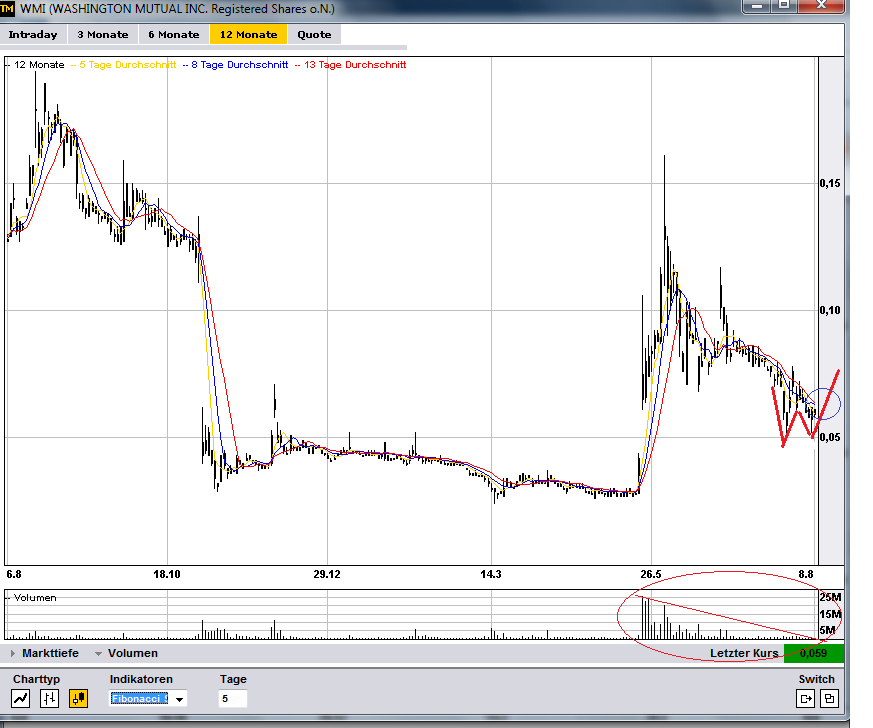
Task: Click the 0,05 price axis label
Action: coord(830,437)
